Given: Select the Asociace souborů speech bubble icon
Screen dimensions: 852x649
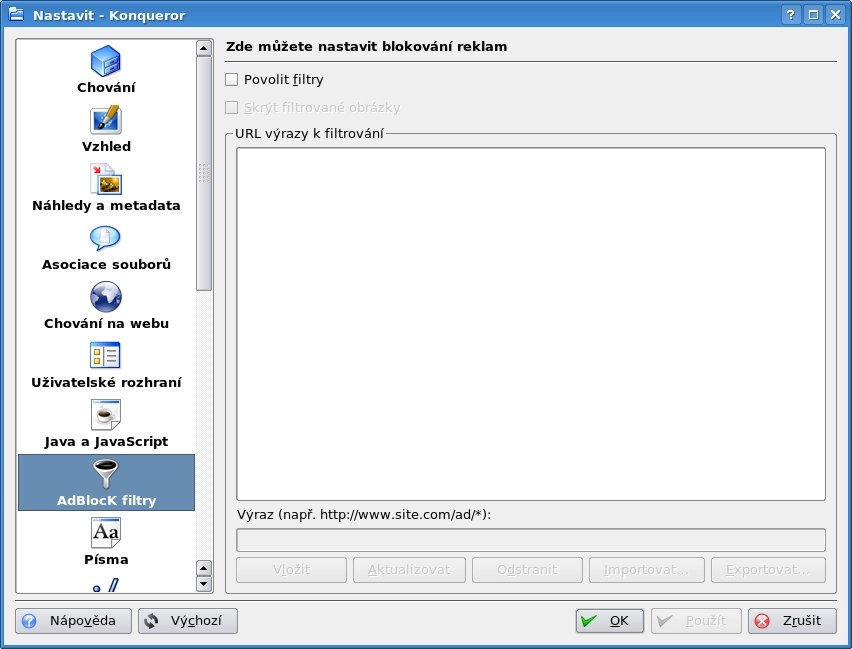Looking at the screenshot, I should click(105, 238).
